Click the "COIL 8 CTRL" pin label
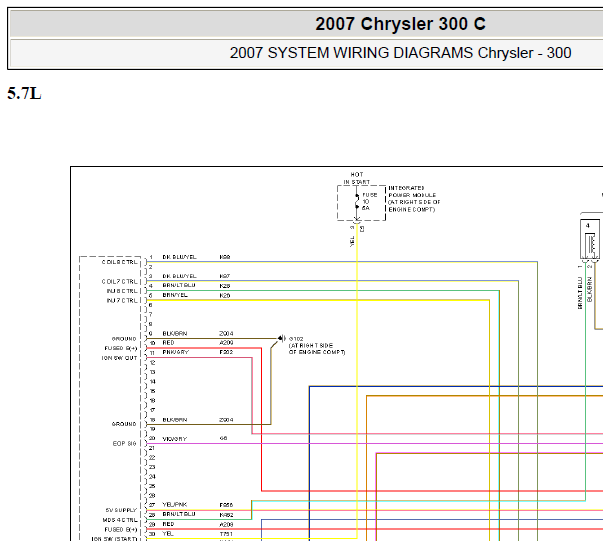 [x=120, y=262]
